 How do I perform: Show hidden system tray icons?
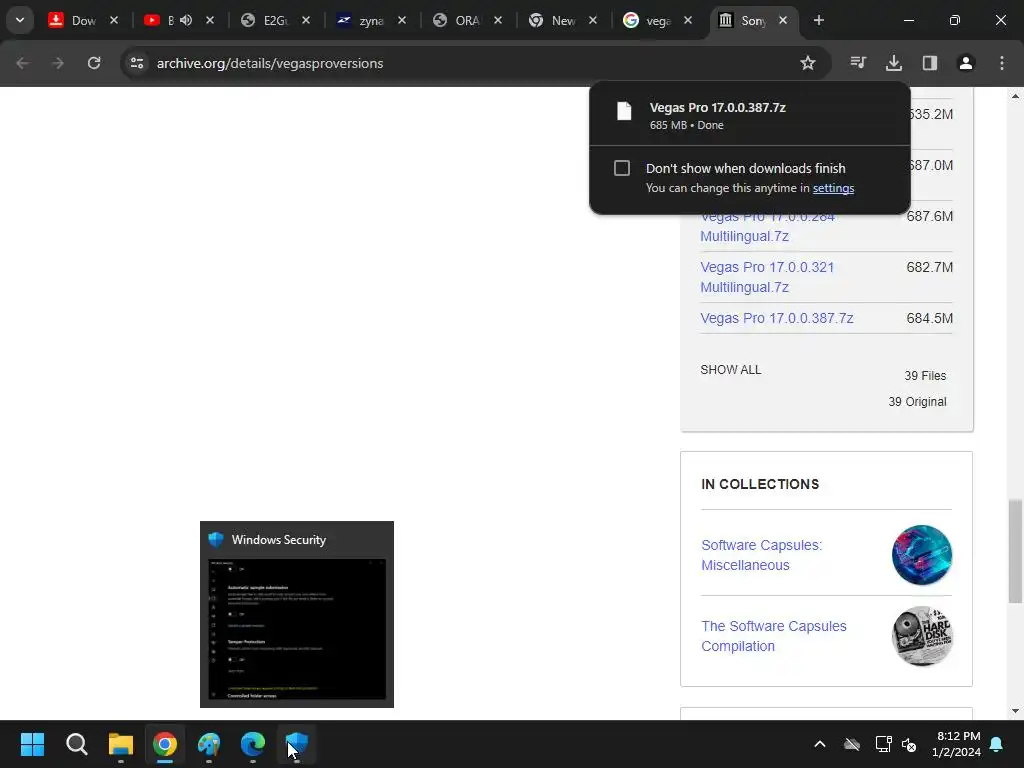(x=820, y=744)
